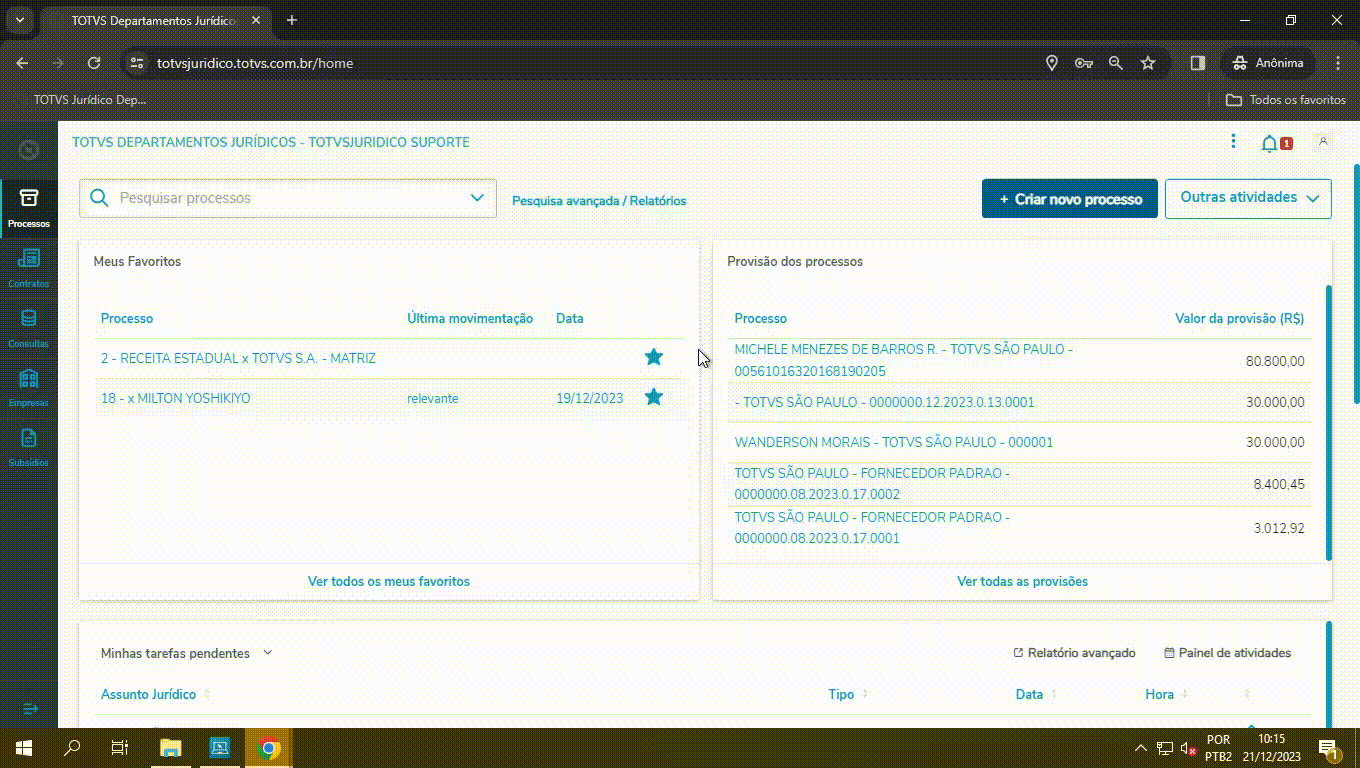Click the location permission icon in address bar
This screenshot has height=768, width=1360.
click(x=1051, y=63)
